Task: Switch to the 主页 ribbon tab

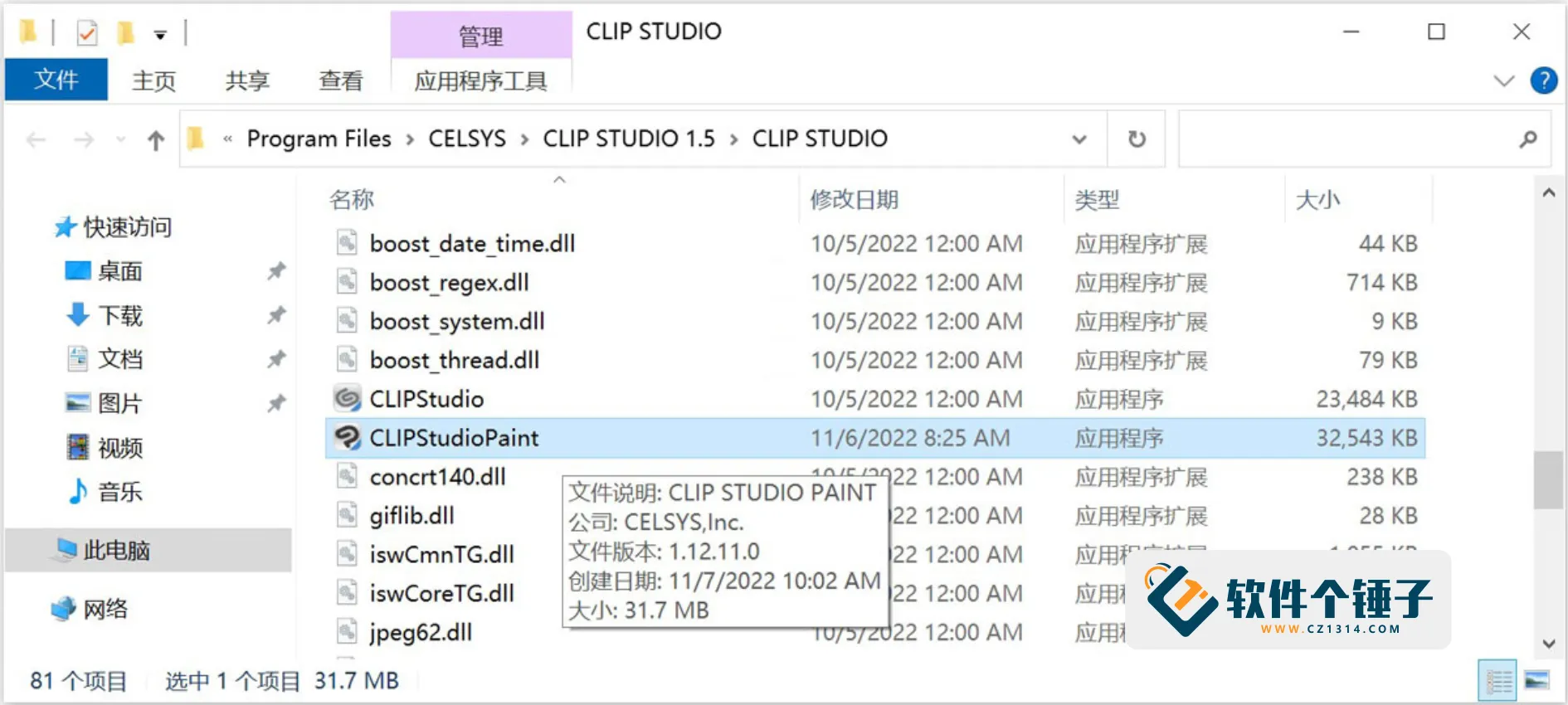Action: (x=154, y=80)
